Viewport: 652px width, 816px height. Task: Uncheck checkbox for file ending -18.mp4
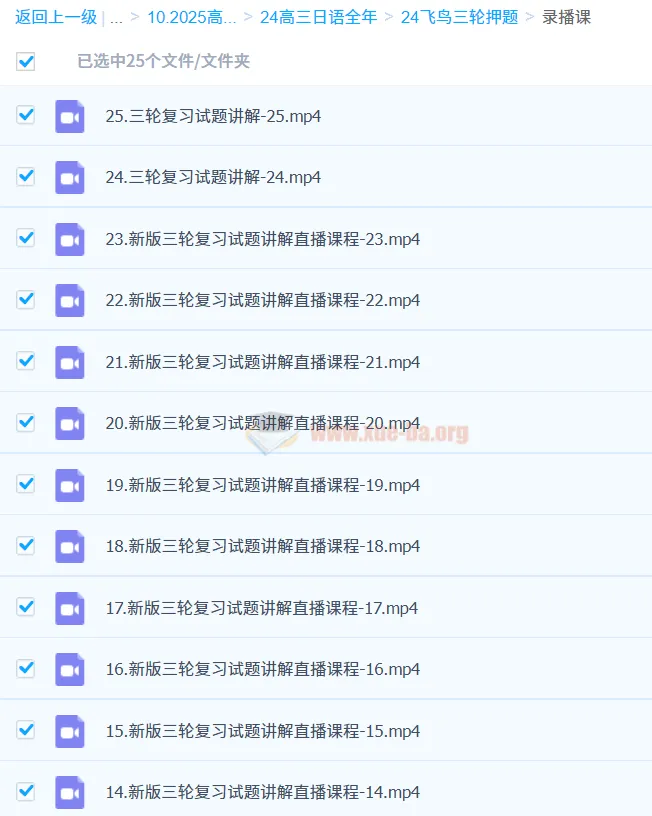click(25, 545)
